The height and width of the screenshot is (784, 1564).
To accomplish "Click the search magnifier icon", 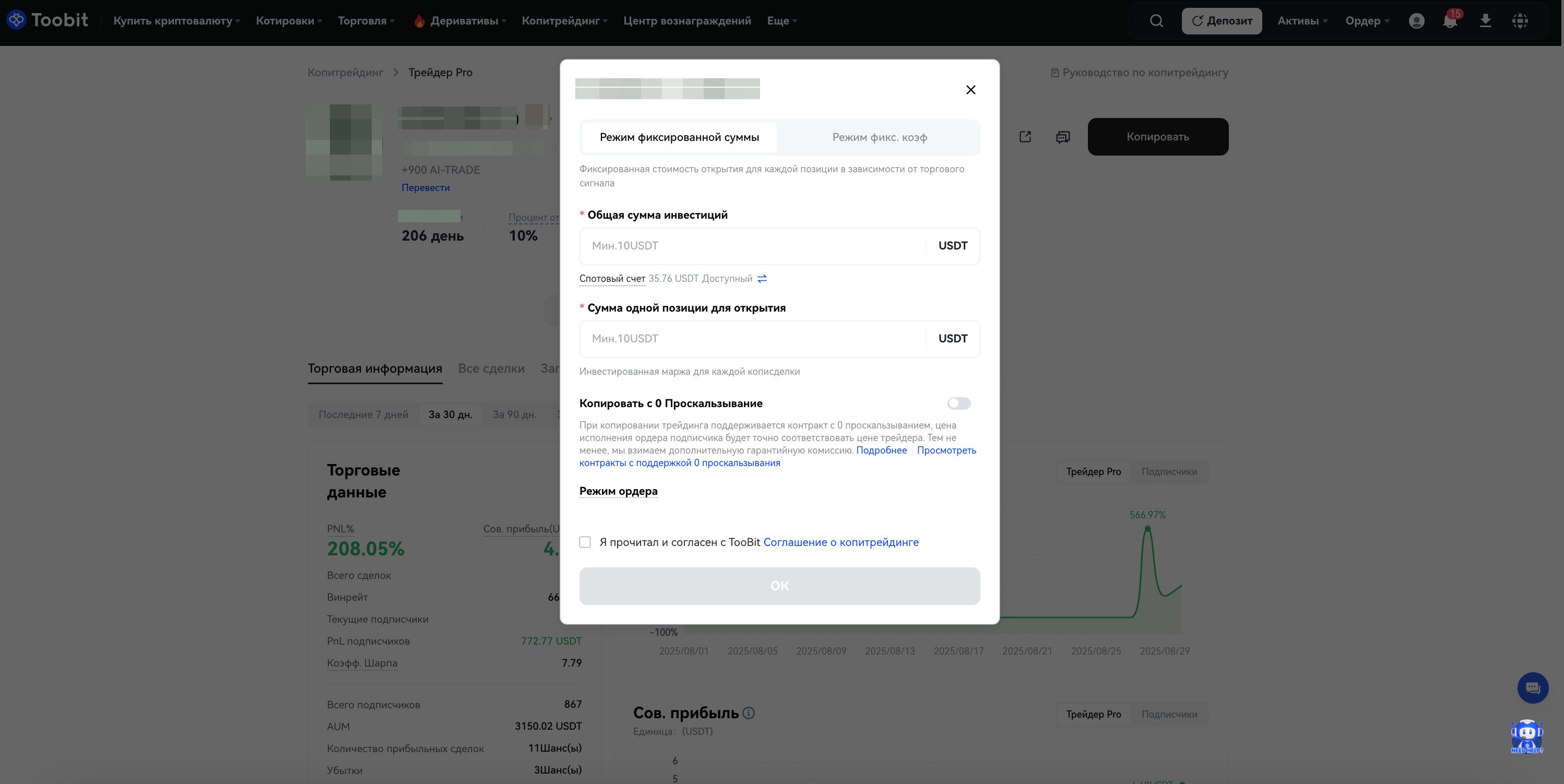I will click(x=1156, y=21).
